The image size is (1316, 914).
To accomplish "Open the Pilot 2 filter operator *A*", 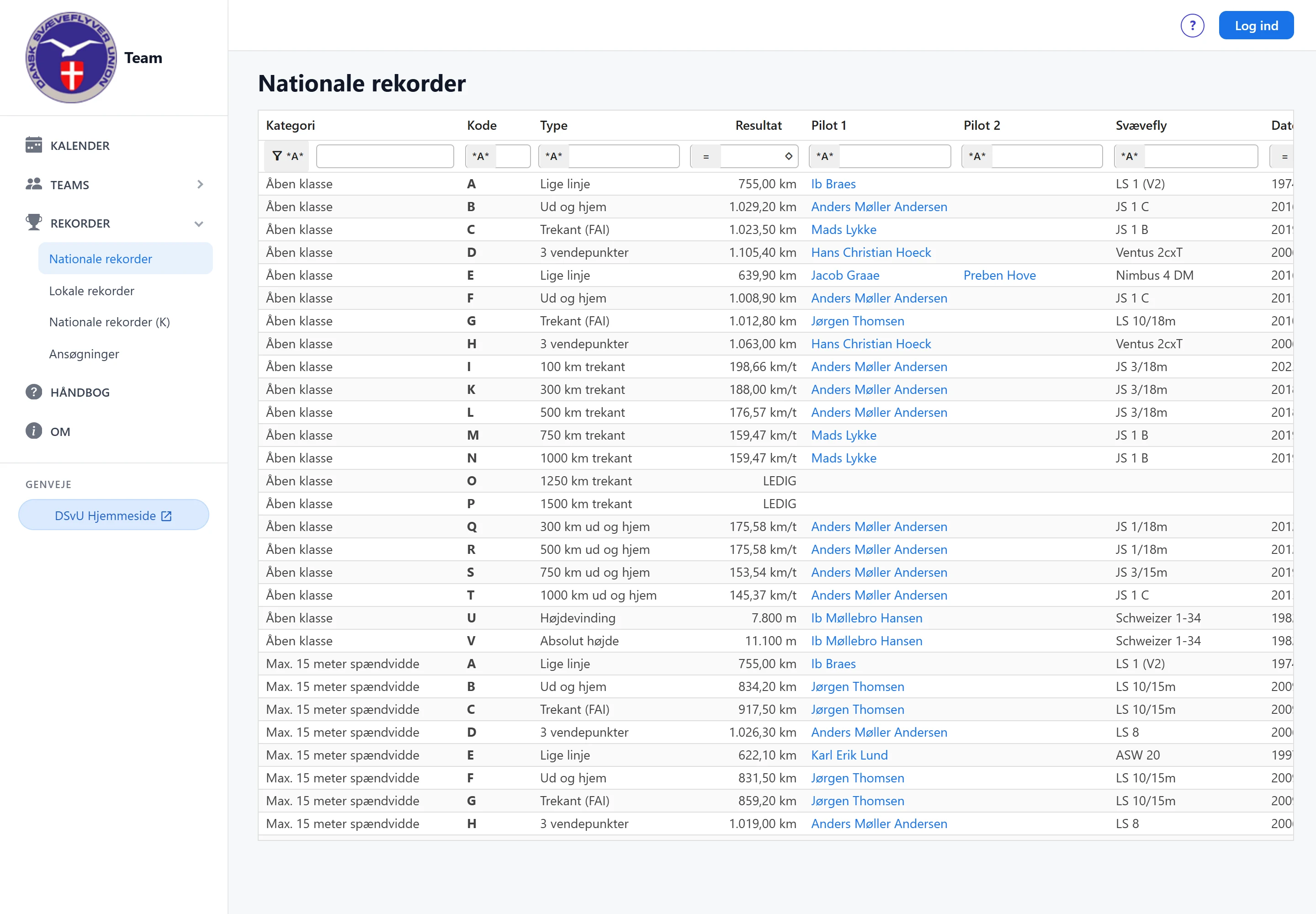I will (x=977, y=156).
